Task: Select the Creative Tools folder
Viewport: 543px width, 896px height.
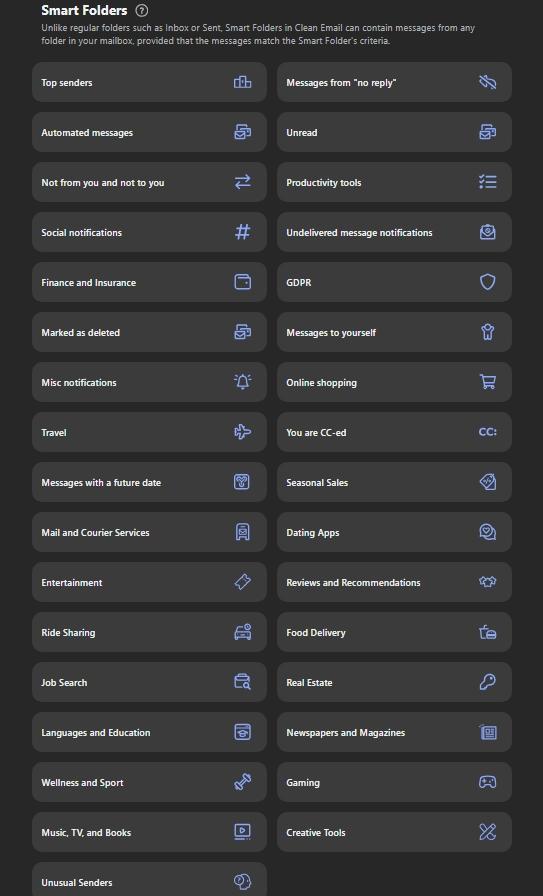Action: click(x=394, y=832)
